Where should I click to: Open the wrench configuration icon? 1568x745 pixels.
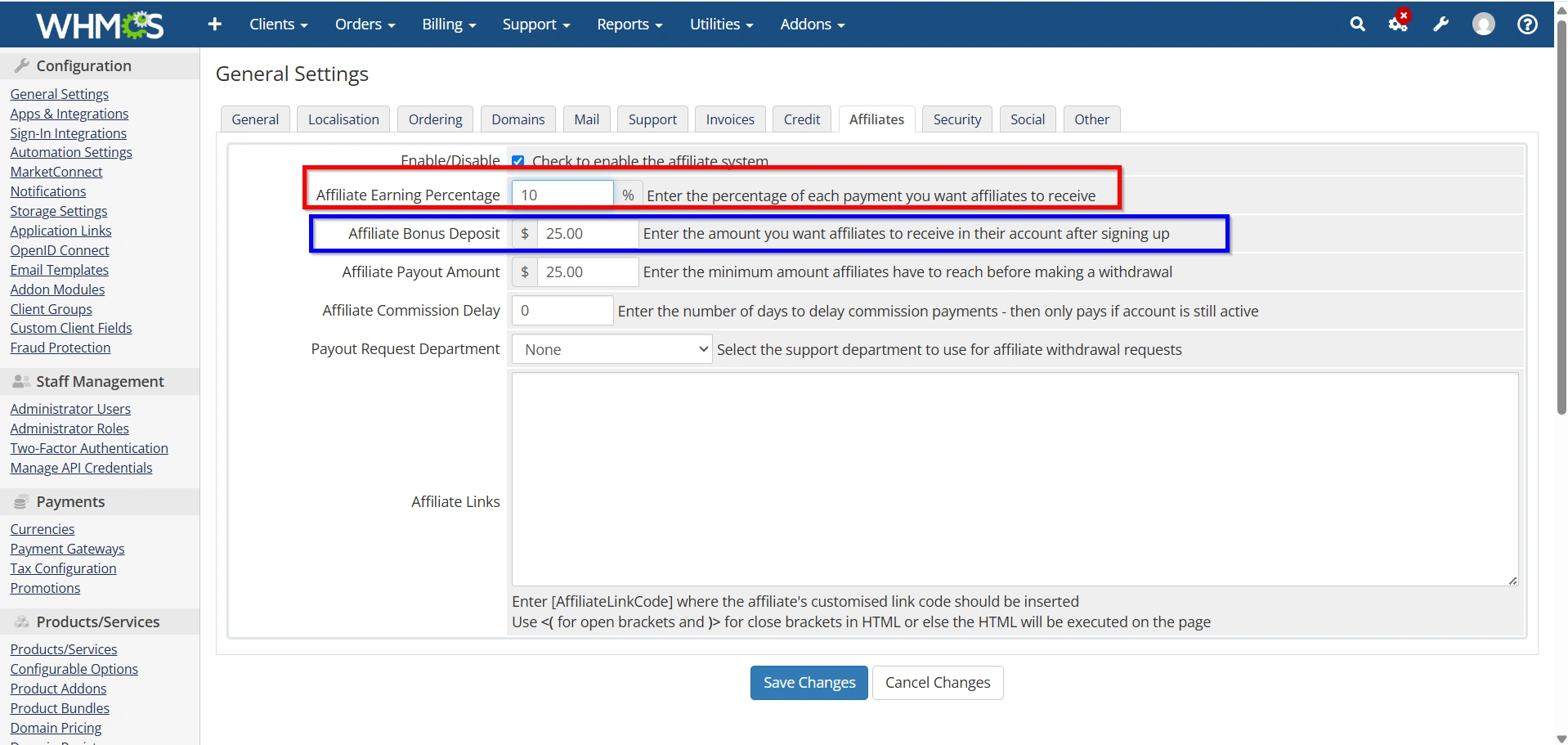pyautogui.click(x=1440, y=25)
